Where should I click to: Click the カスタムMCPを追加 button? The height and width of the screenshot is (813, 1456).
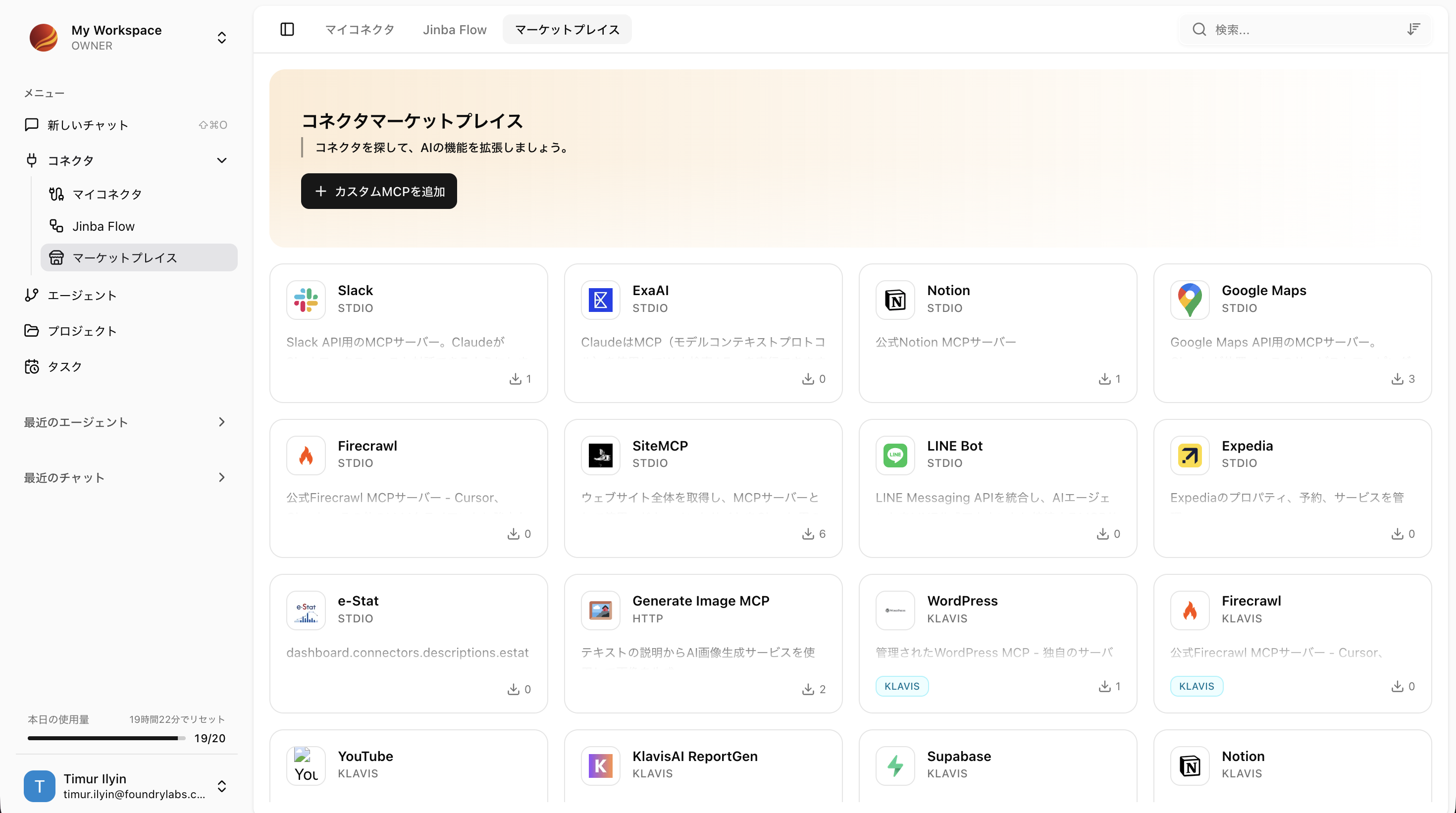(379, 192)
